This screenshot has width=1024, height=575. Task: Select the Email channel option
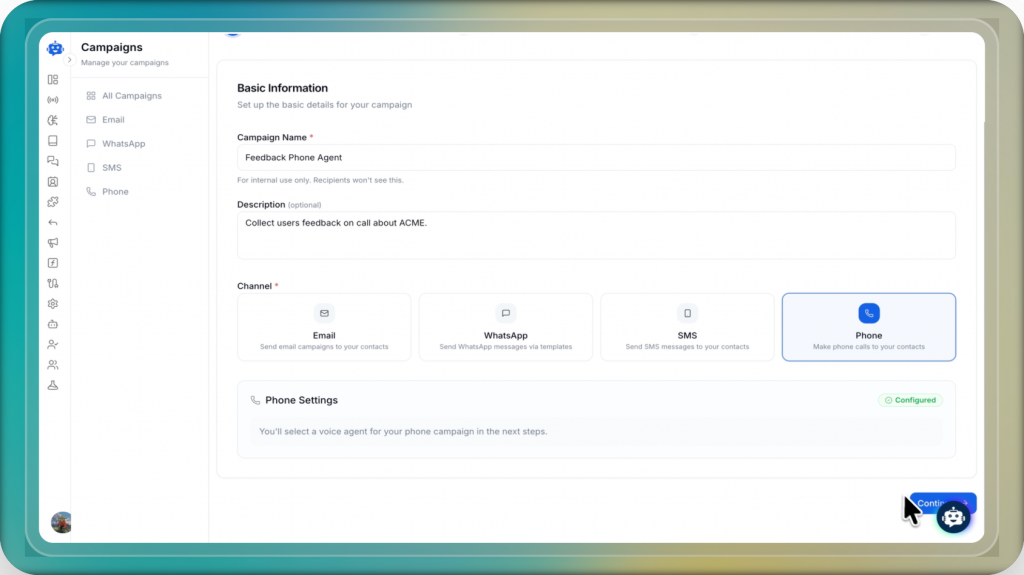(324, 326)
